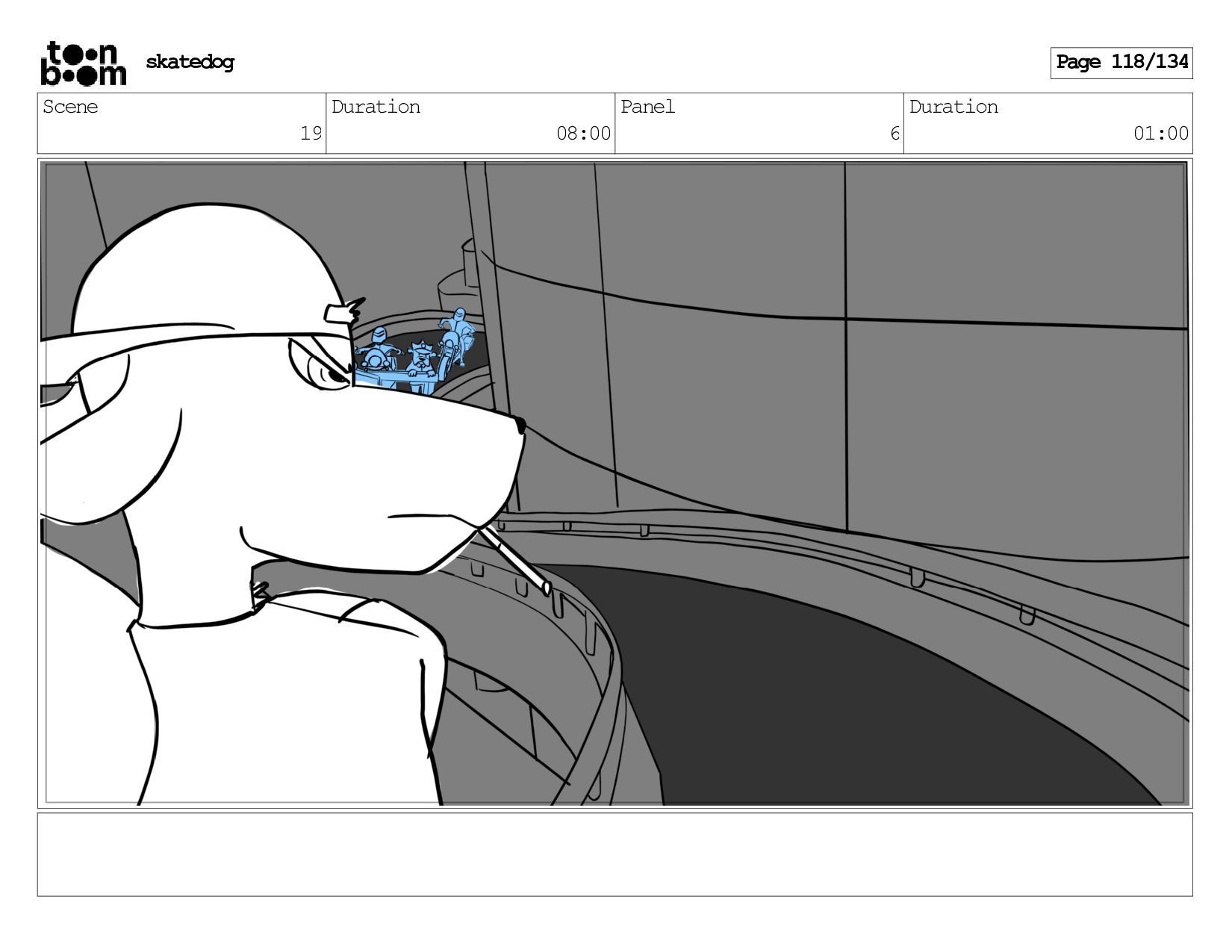Click the panel number '6'
Viewport: 1232px width, 952px height.
pyautogui.click(x=895, y=134)
